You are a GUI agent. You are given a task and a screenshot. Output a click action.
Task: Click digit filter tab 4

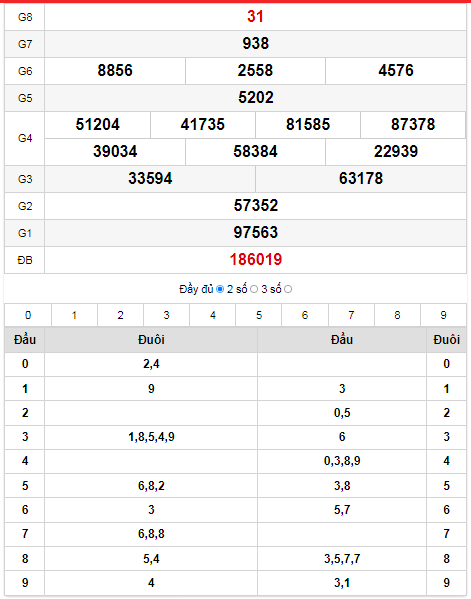pos(213,315)
